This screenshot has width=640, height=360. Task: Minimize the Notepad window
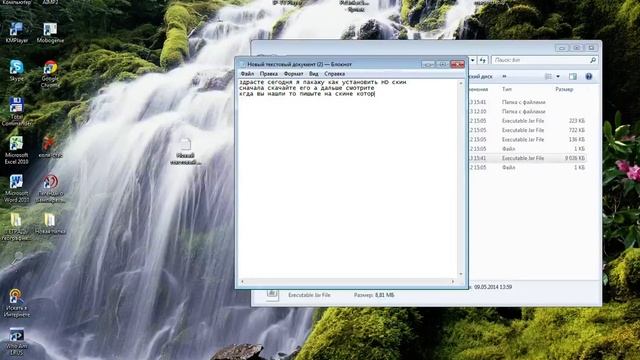[428, 64]
